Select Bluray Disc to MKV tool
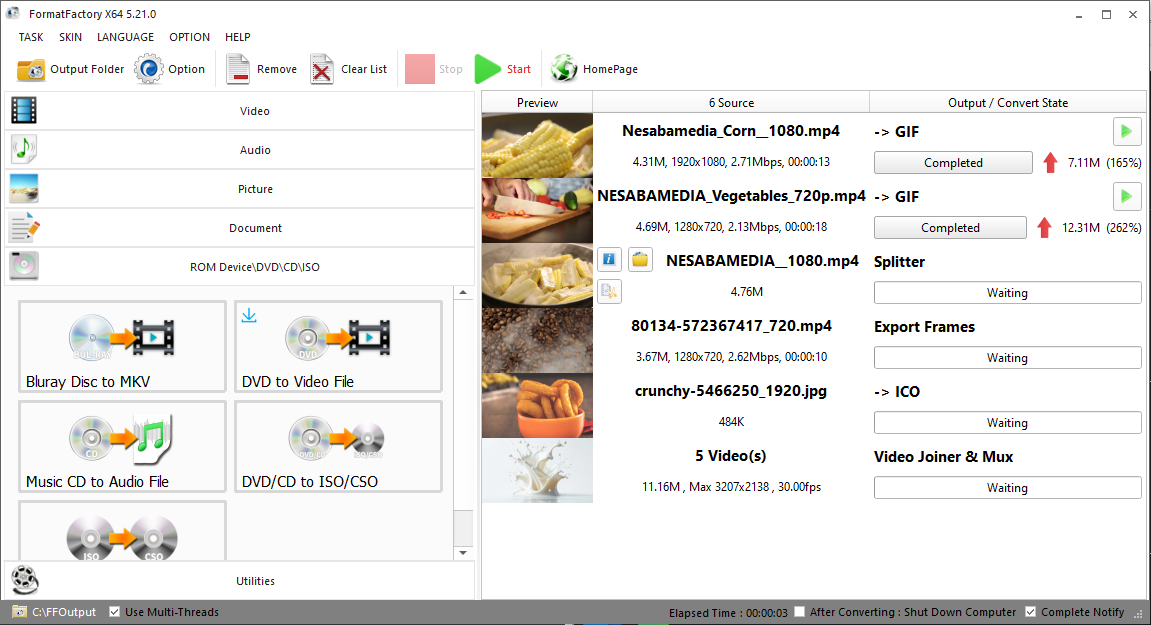This screenshot has width=1151, height=625. point(122,347)
